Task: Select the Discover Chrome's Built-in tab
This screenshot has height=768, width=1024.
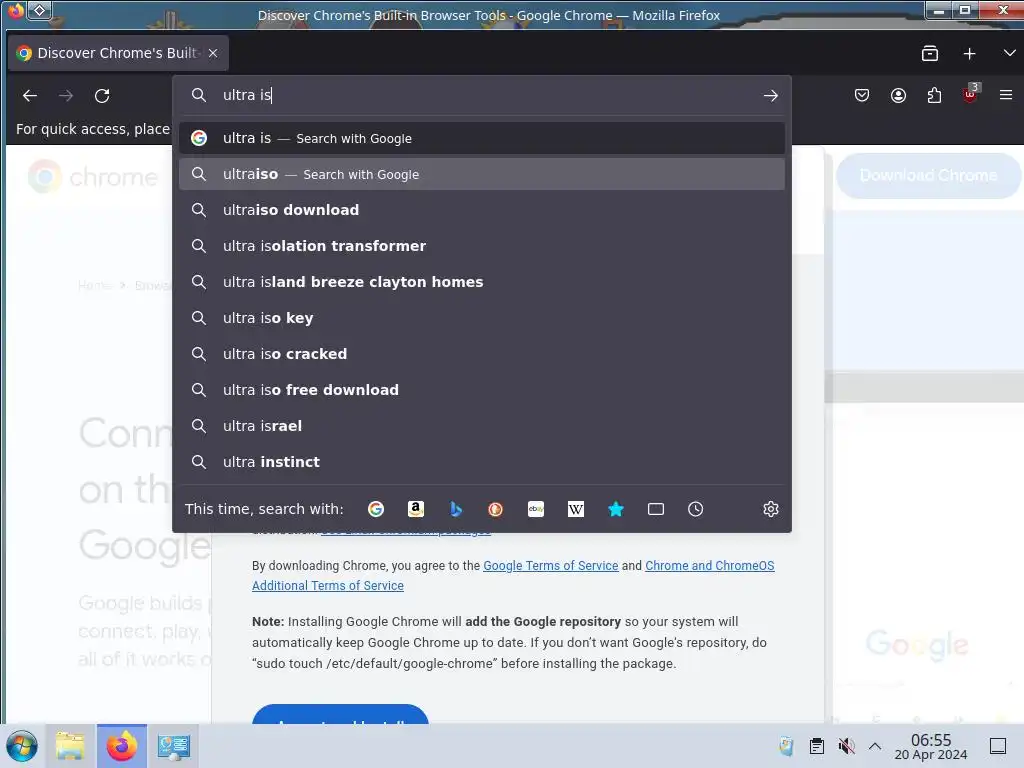Action: tap(118, 54)
